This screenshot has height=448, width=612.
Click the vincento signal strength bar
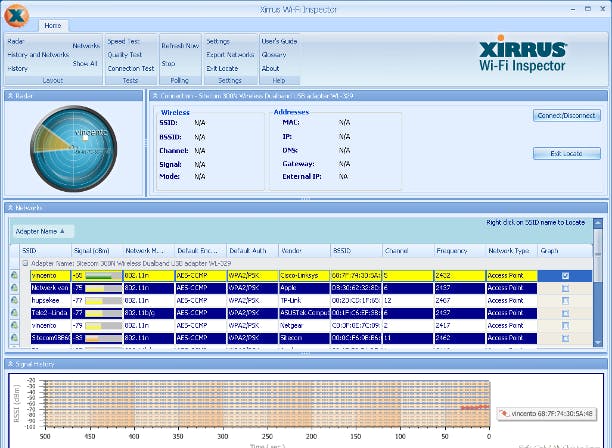tap(100, 275)
